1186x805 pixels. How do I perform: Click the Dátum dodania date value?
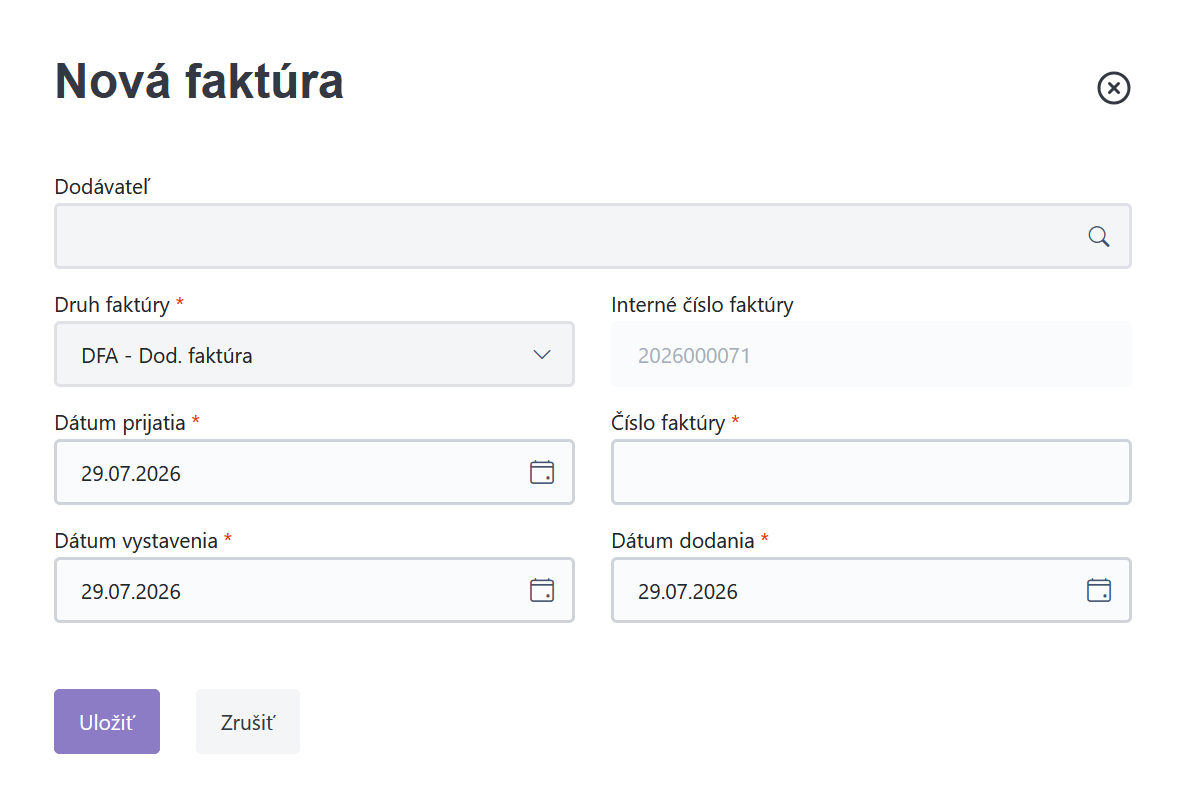click(688, 592)
